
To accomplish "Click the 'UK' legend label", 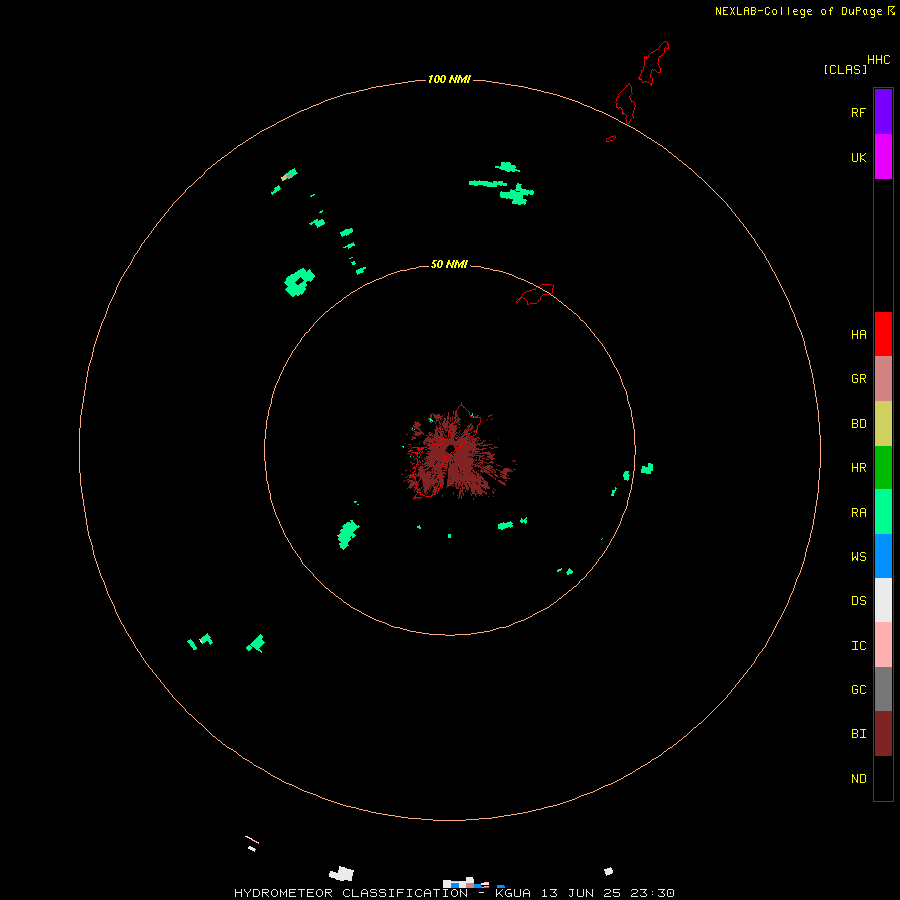I will coord(858,157).
